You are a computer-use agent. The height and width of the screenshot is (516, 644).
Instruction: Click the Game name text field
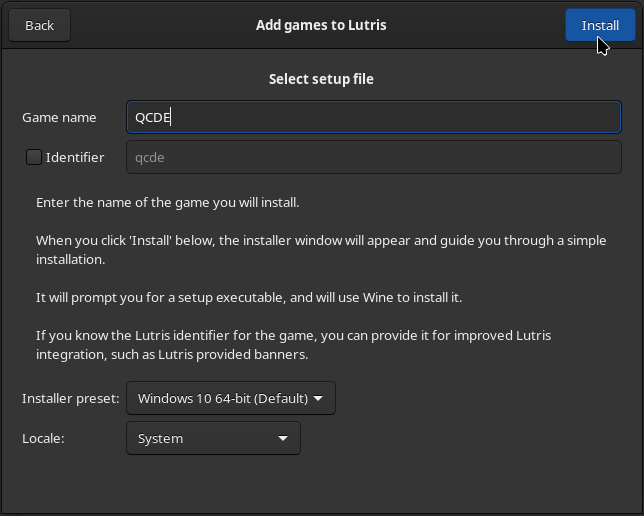pyautogui.click(x=373, y=117)
